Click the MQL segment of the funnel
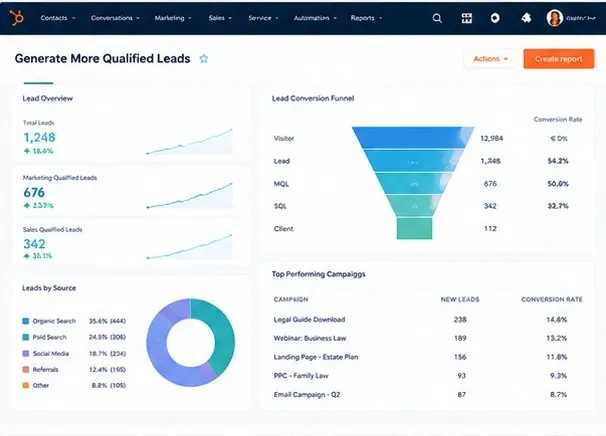 413,184
